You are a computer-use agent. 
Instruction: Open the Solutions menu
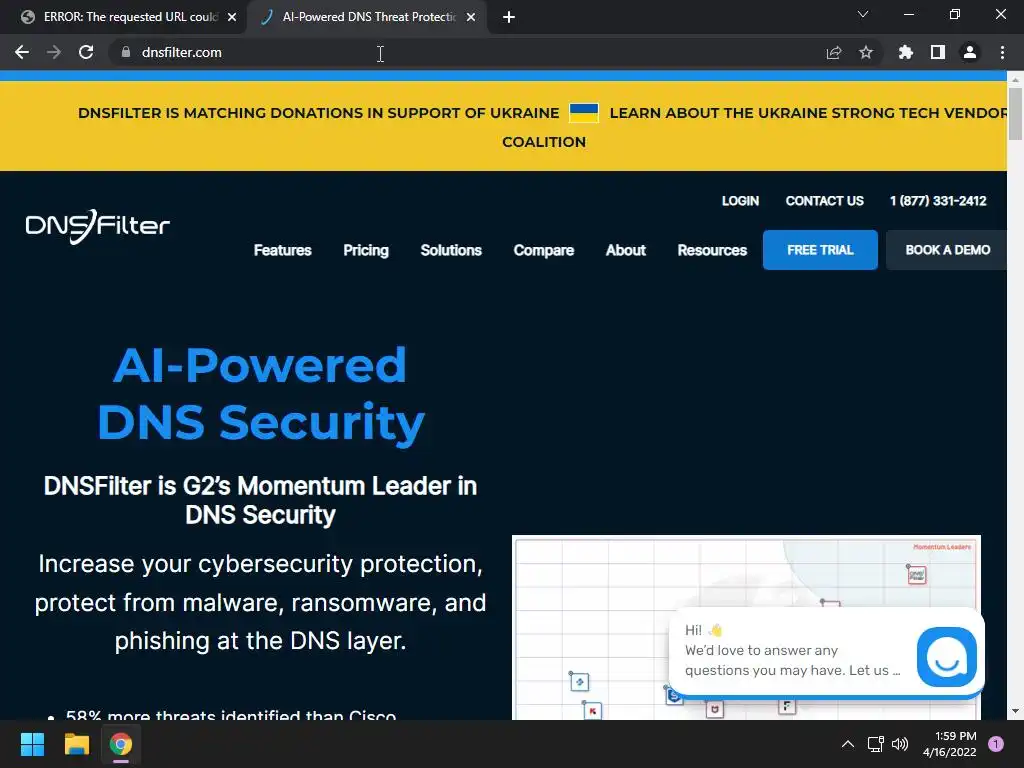tap(451, 250)
